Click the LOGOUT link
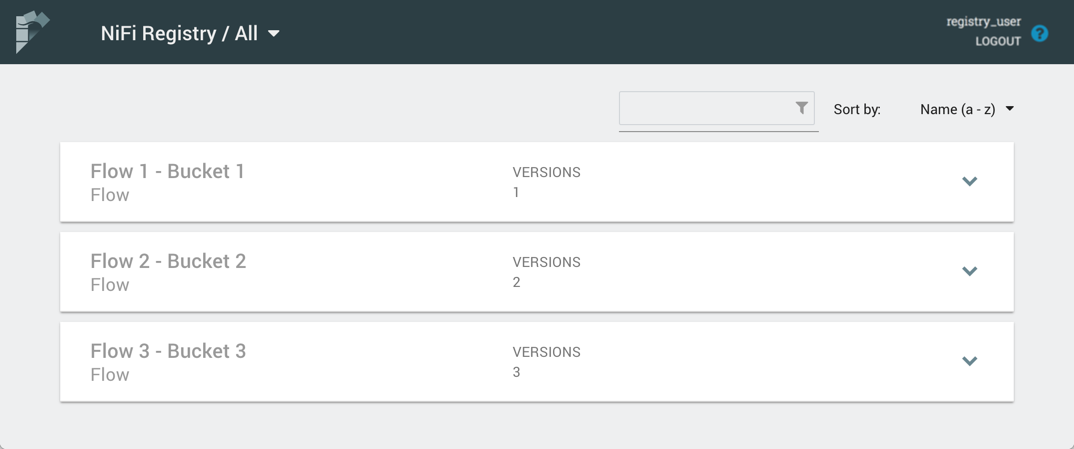1074x449 pixels. click(x=997, y=41)
